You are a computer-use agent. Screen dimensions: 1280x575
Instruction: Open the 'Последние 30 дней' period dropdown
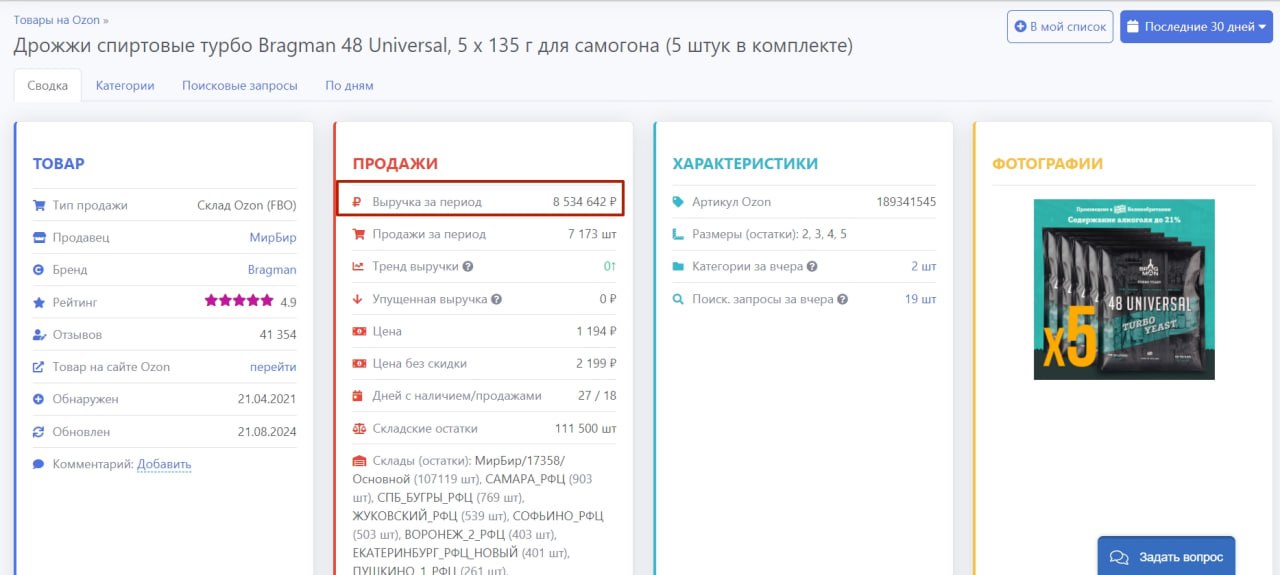click(x=1196, y=27)
